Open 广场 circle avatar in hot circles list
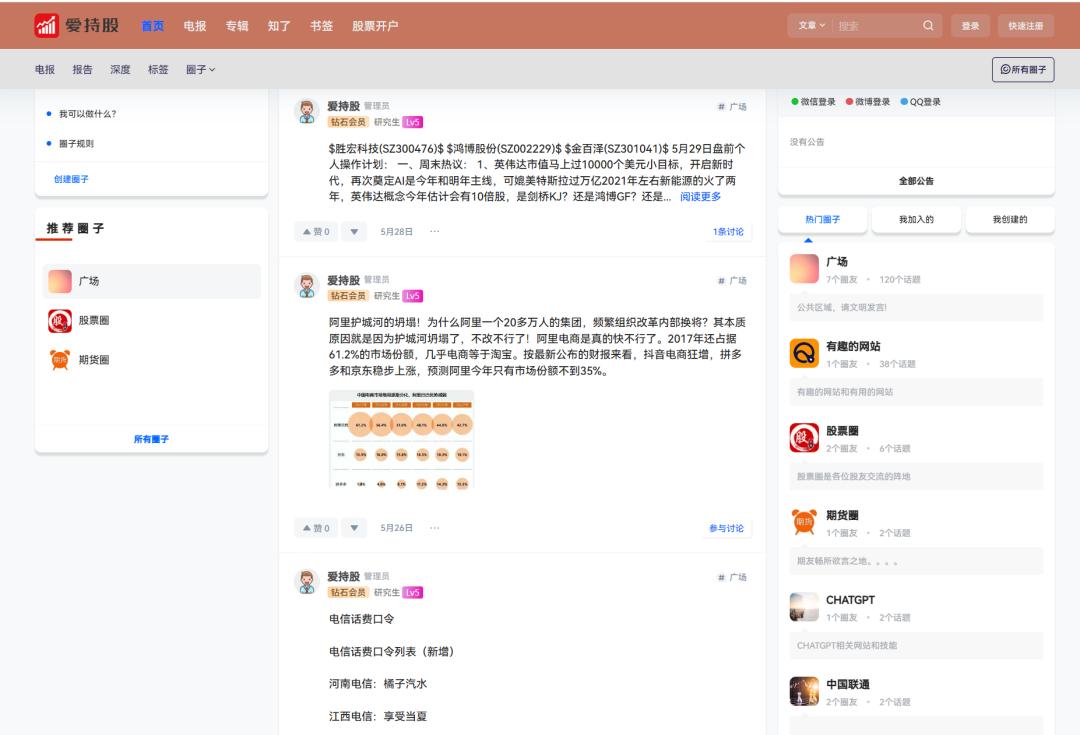The image size is (1080, 735). (x=804, y=269)
